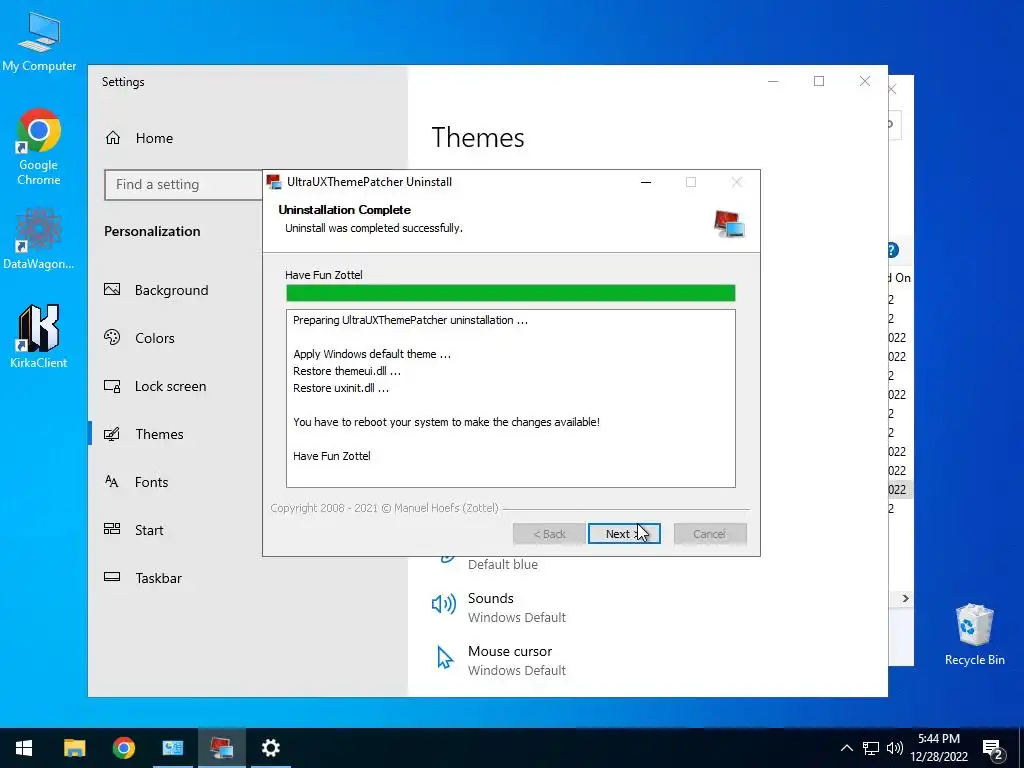Open File Explorer from taskbar

tap(74, 748)
